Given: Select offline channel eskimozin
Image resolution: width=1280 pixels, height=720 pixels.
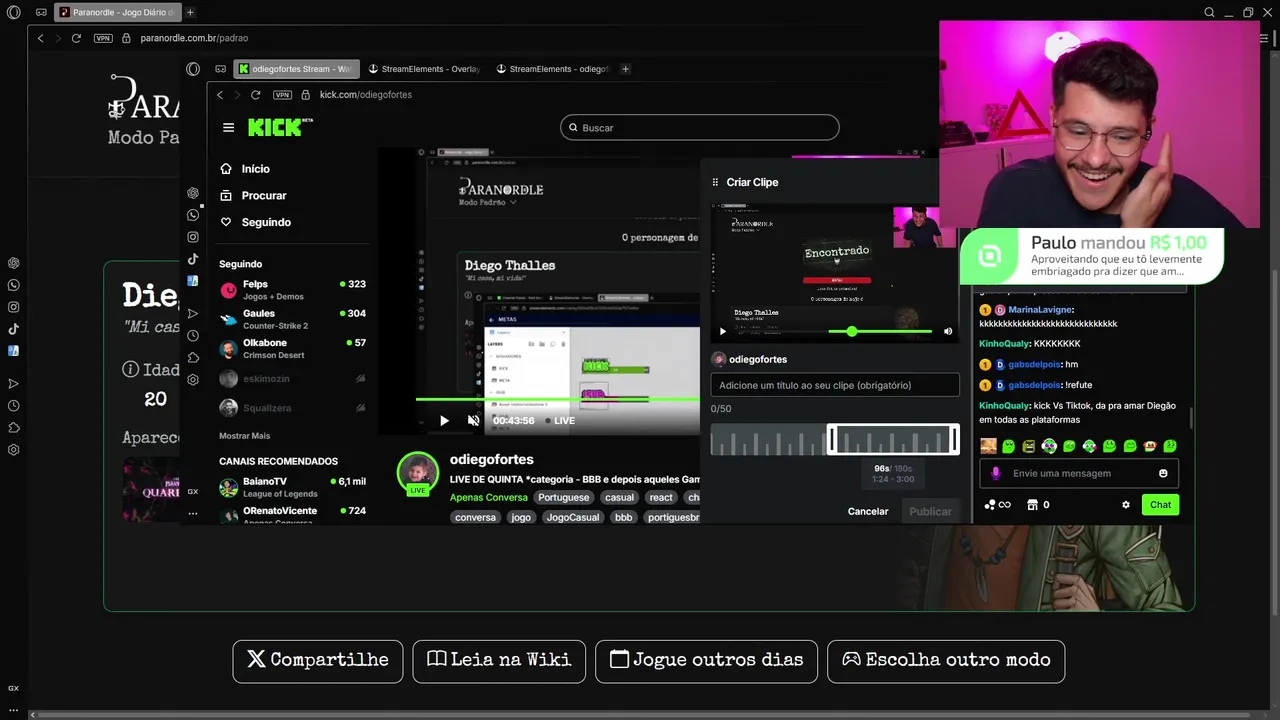Looking at the screenshot, I should [292, 379].
